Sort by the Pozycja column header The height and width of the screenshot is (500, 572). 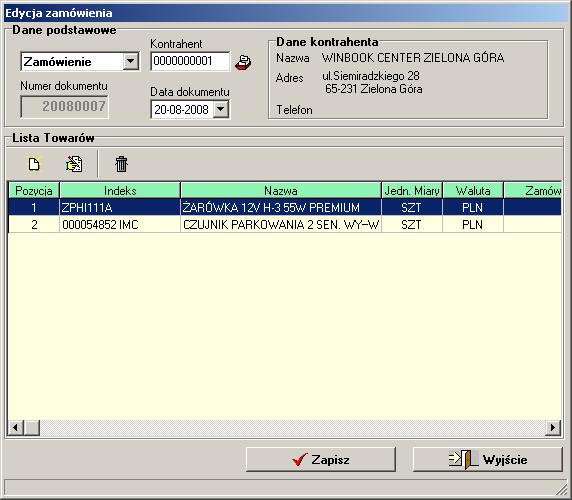coord(34,190)
